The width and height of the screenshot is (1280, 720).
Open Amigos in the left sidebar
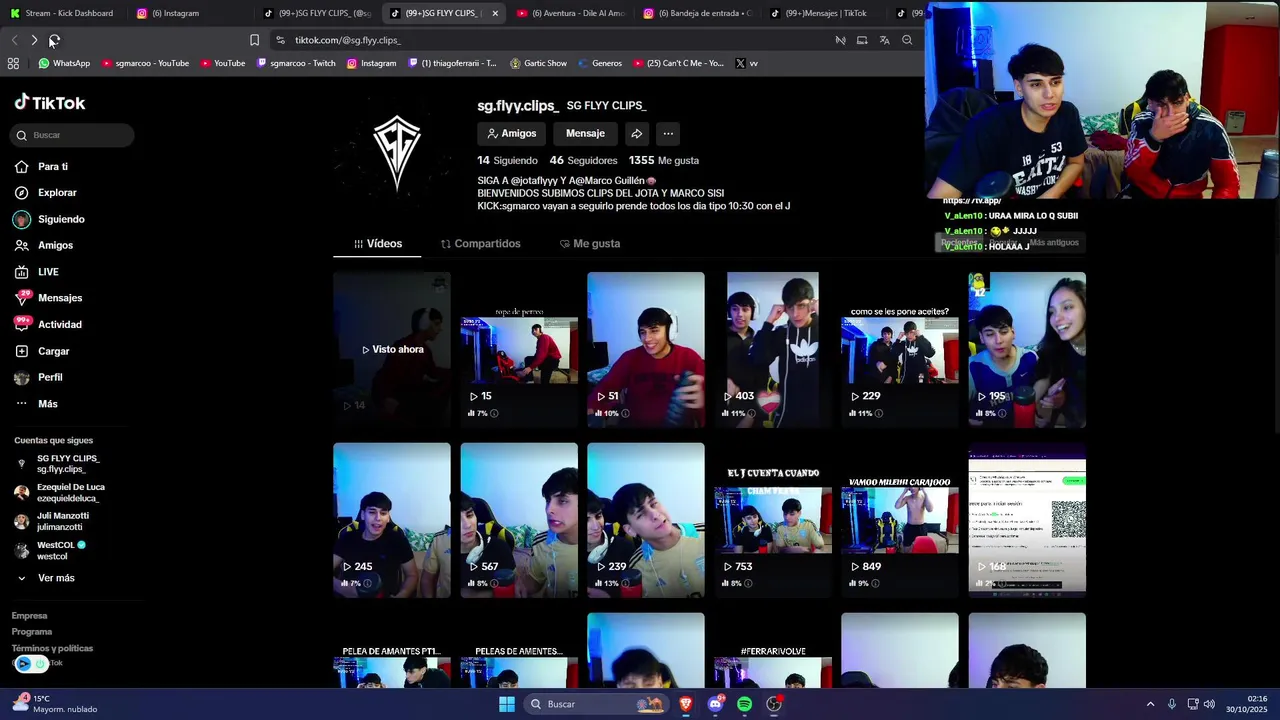click(44, 245)
